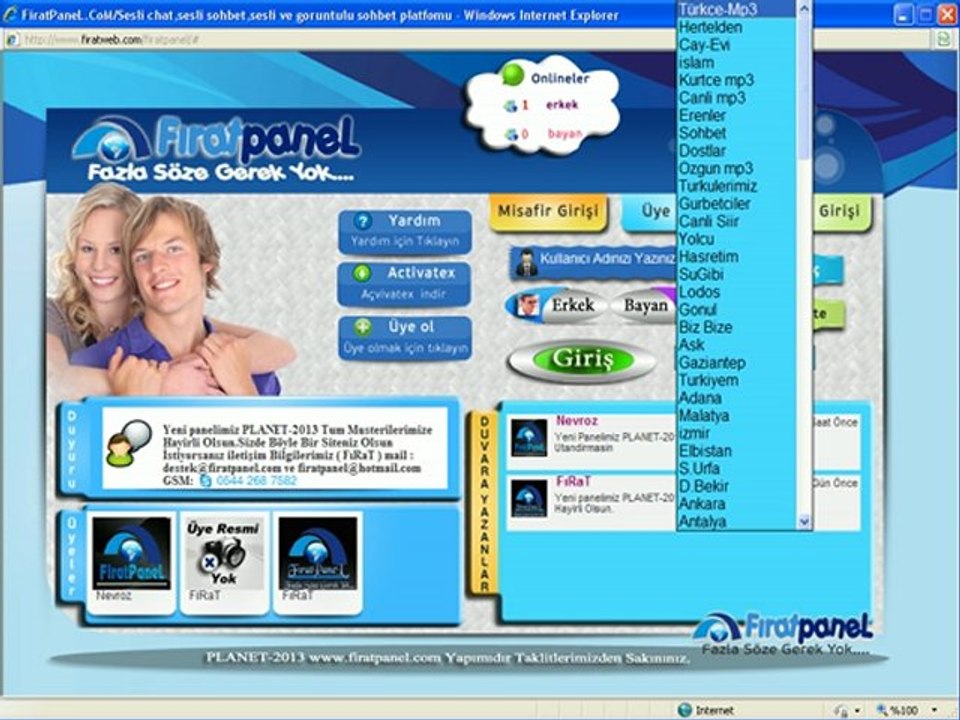The image size is (960, 720).
Task: Pick Canli mp3 in the dropdown
Action: click(x=736, y=98)
